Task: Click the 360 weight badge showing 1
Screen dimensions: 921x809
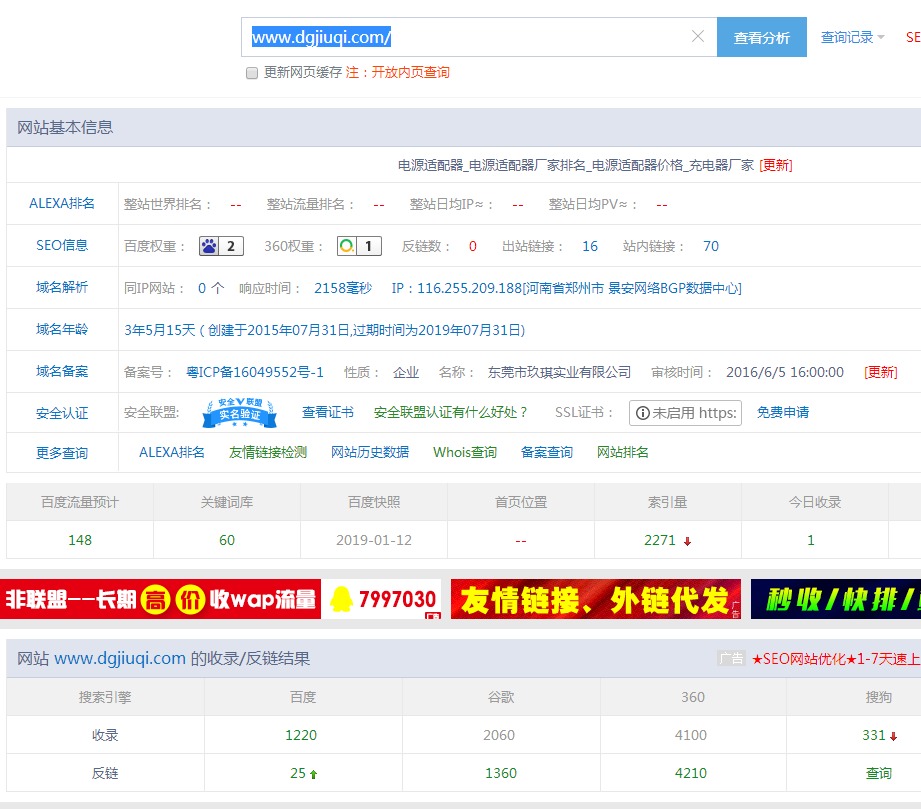Action: [358, 244]
